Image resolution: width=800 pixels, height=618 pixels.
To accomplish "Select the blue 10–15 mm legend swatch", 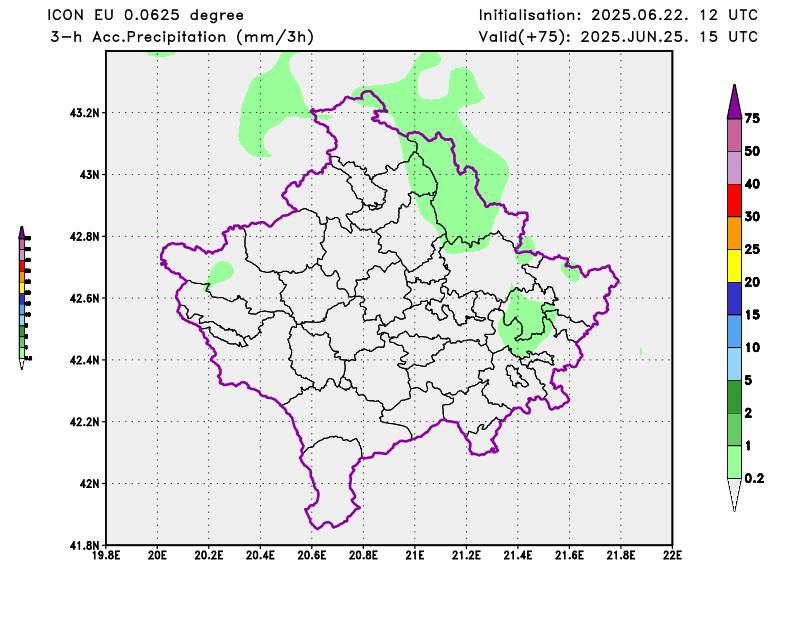I will (734, 331).
